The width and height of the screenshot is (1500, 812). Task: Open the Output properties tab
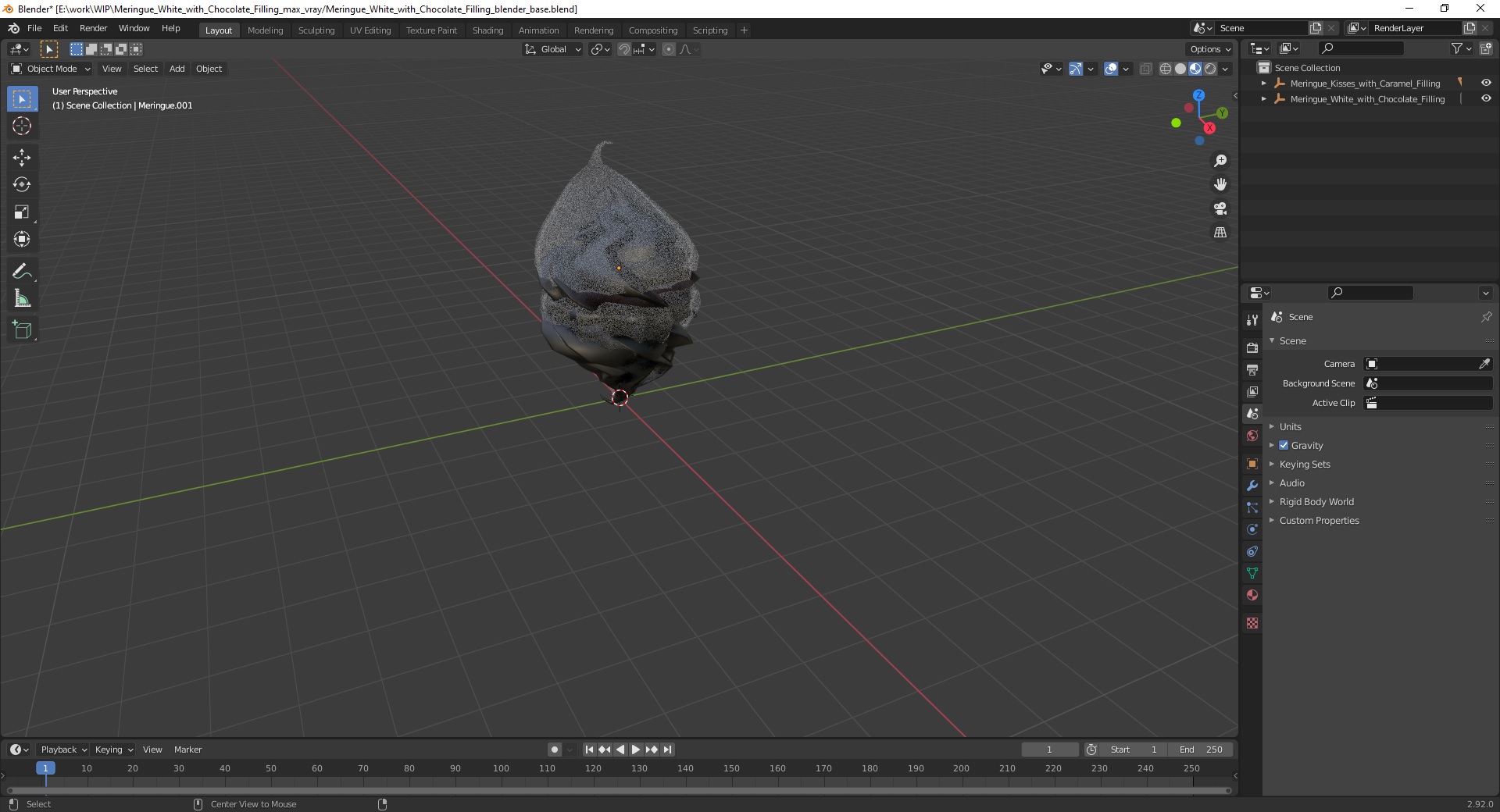(1252, 369)
